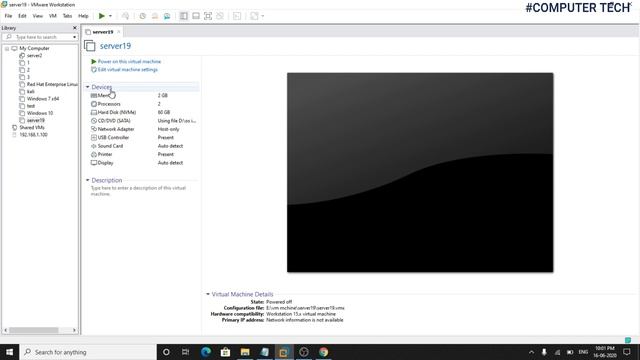Open the File menu
Viewport: 640px width, 360px height.
[8, 16]
